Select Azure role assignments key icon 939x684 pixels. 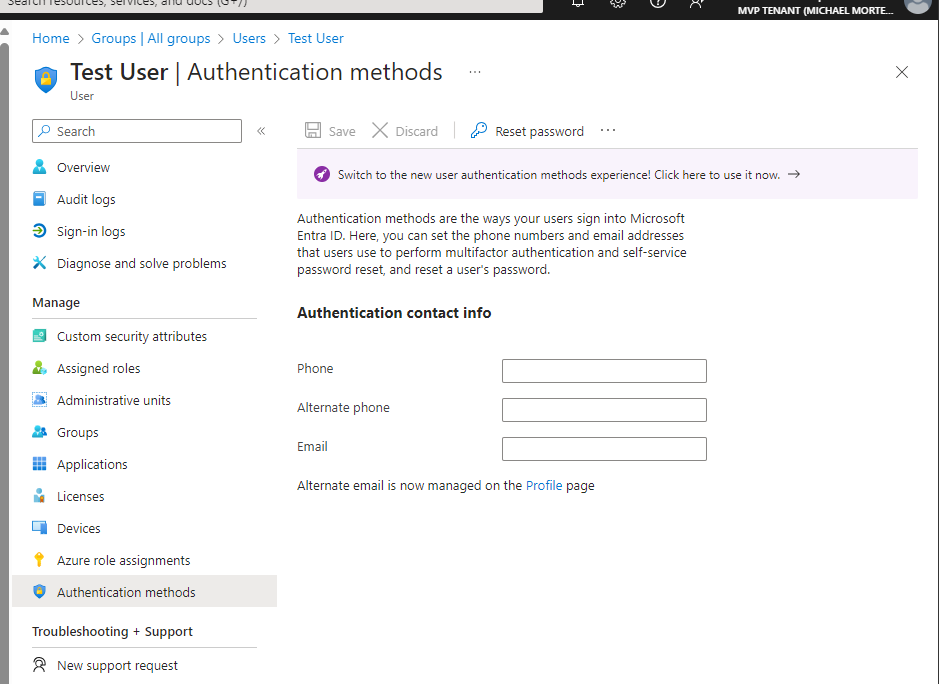point(40,560)
